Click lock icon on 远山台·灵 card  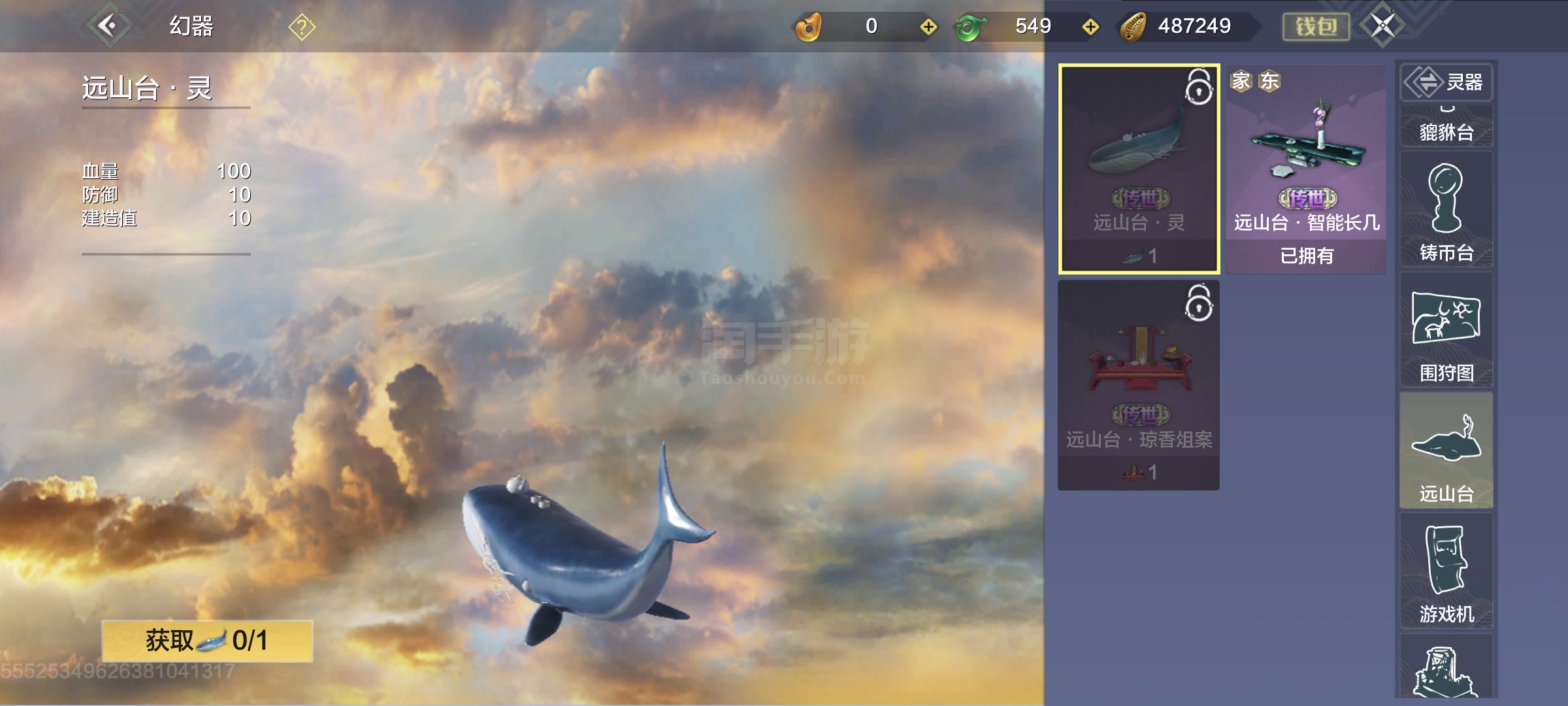click(x=1199, y=86)
